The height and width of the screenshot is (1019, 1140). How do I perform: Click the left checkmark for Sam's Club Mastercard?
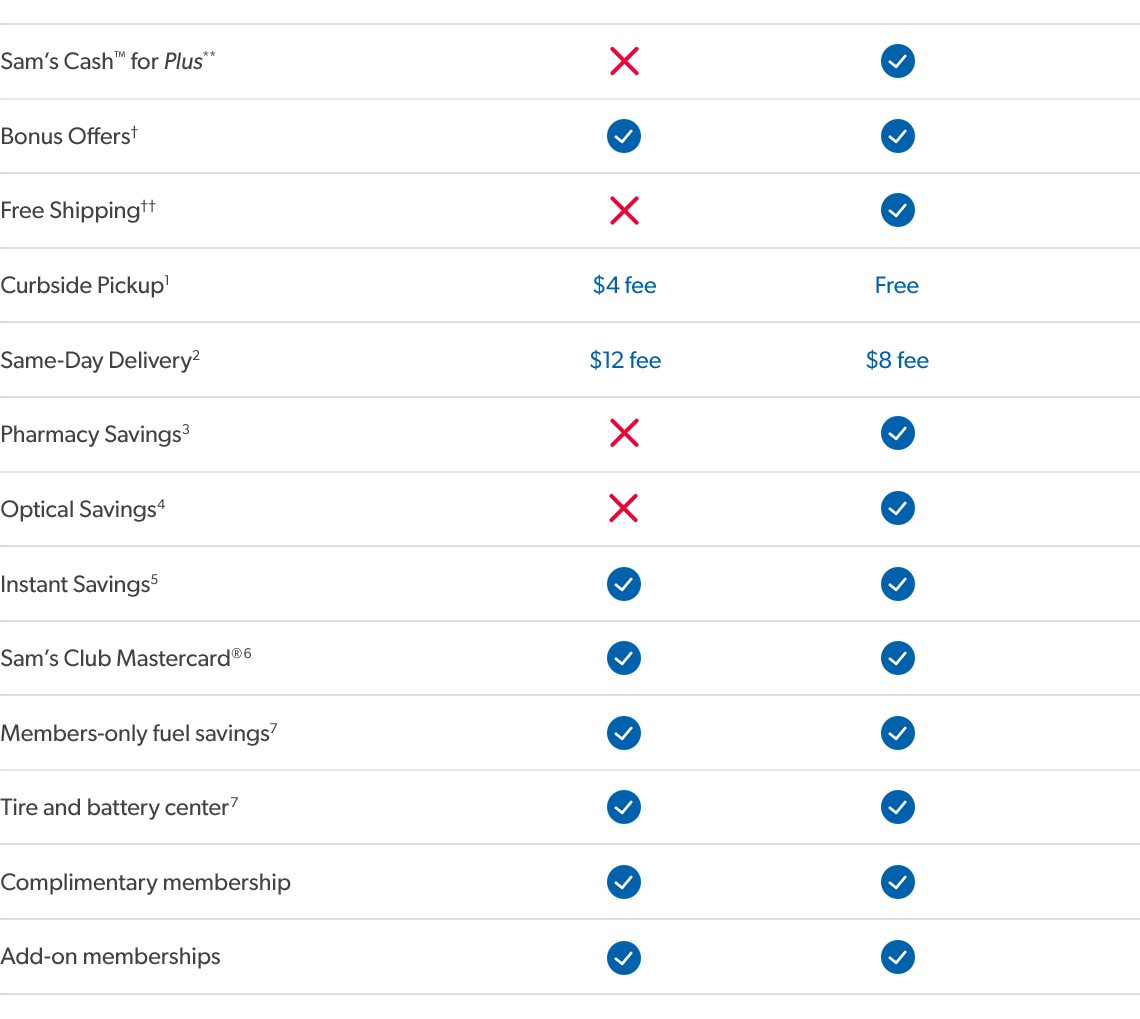[x=624, y=658]
